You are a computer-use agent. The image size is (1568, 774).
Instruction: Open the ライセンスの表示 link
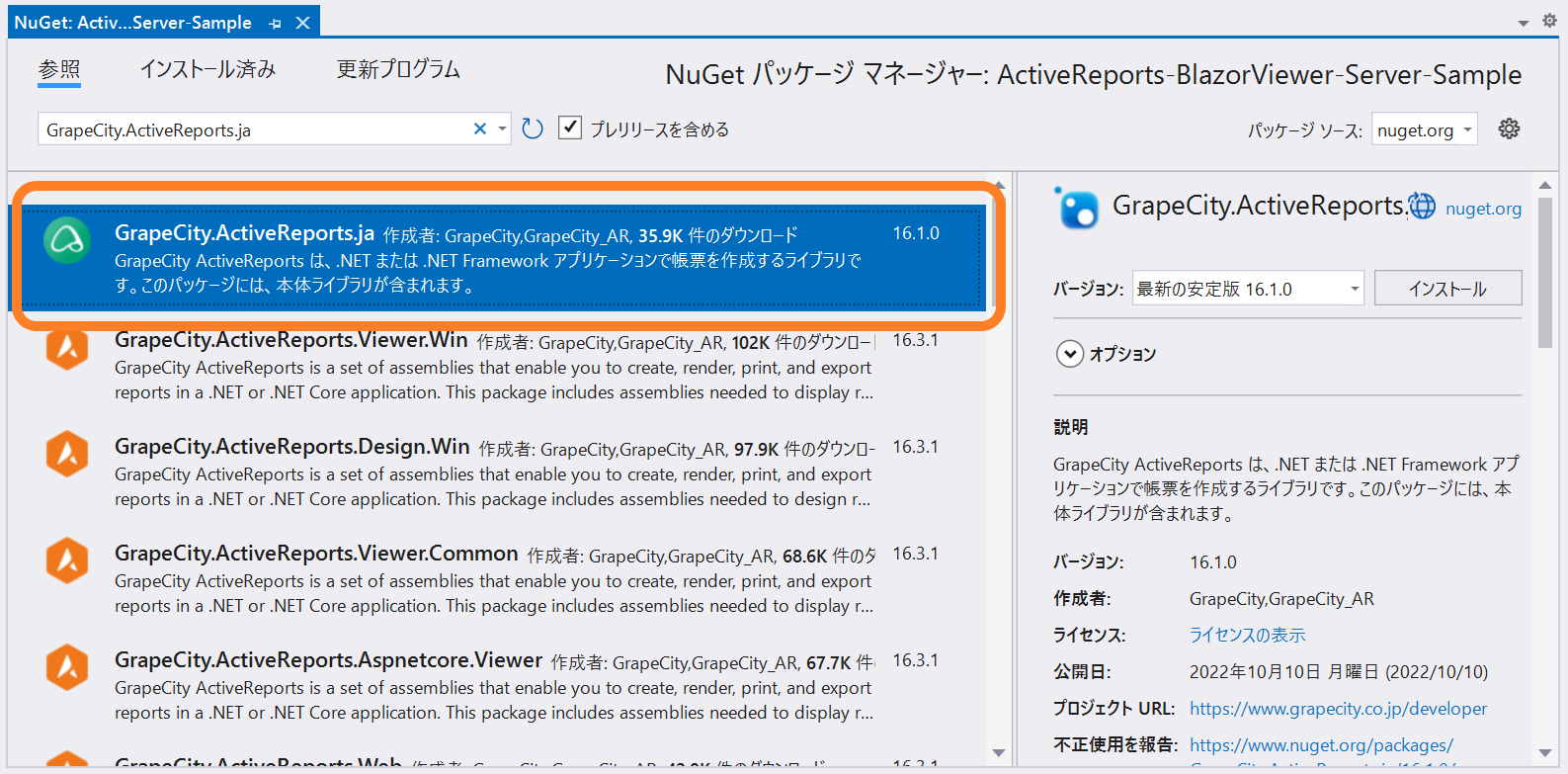pyautogui.click(x=1247, y=636)
